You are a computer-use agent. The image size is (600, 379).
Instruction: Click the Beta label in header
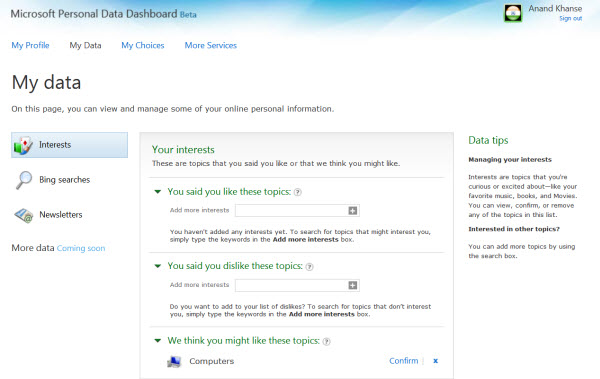(188, 15)
